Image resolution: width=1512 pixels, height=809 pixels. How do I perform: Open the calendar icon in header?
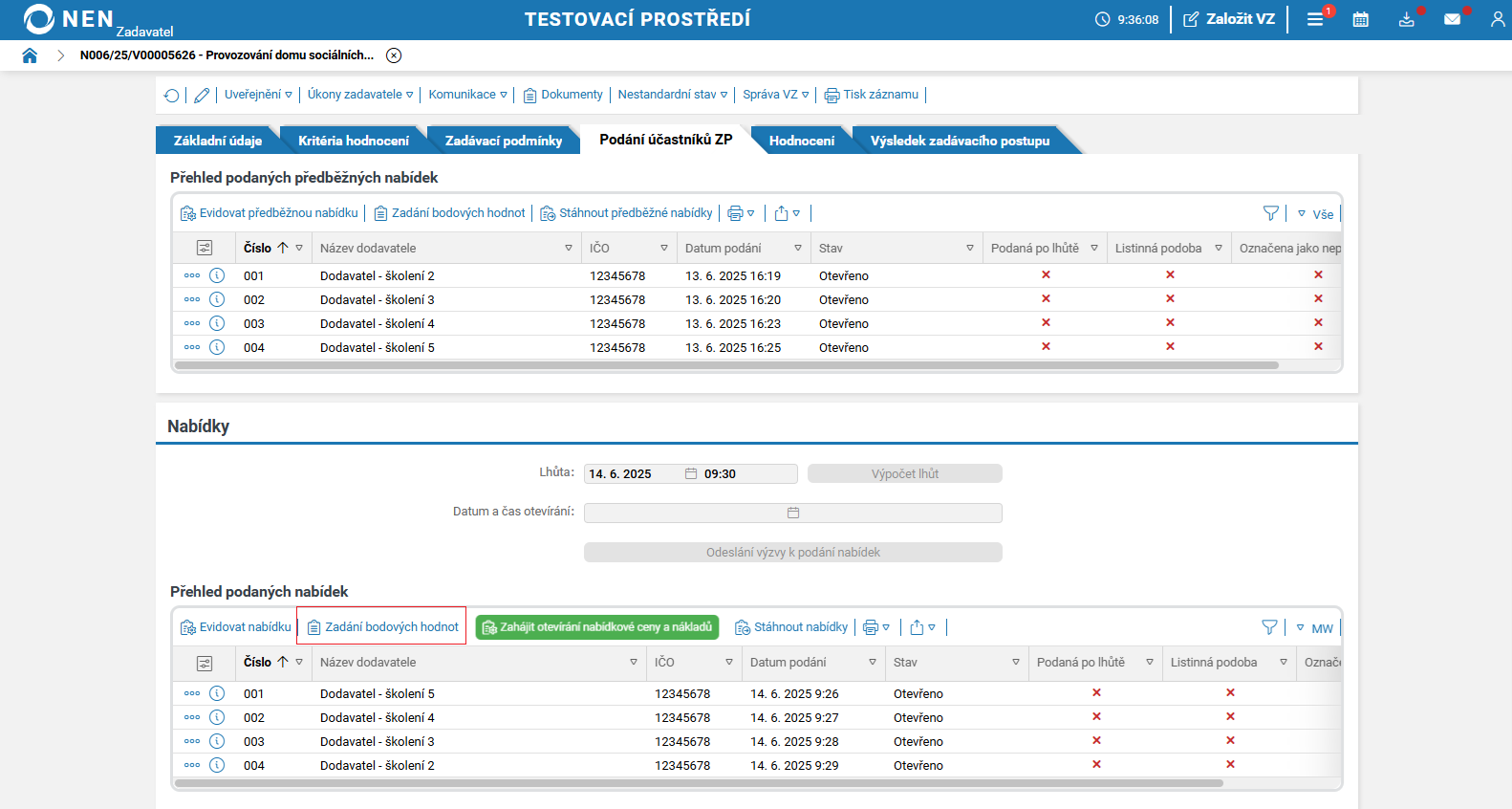tap(1360, 19)
